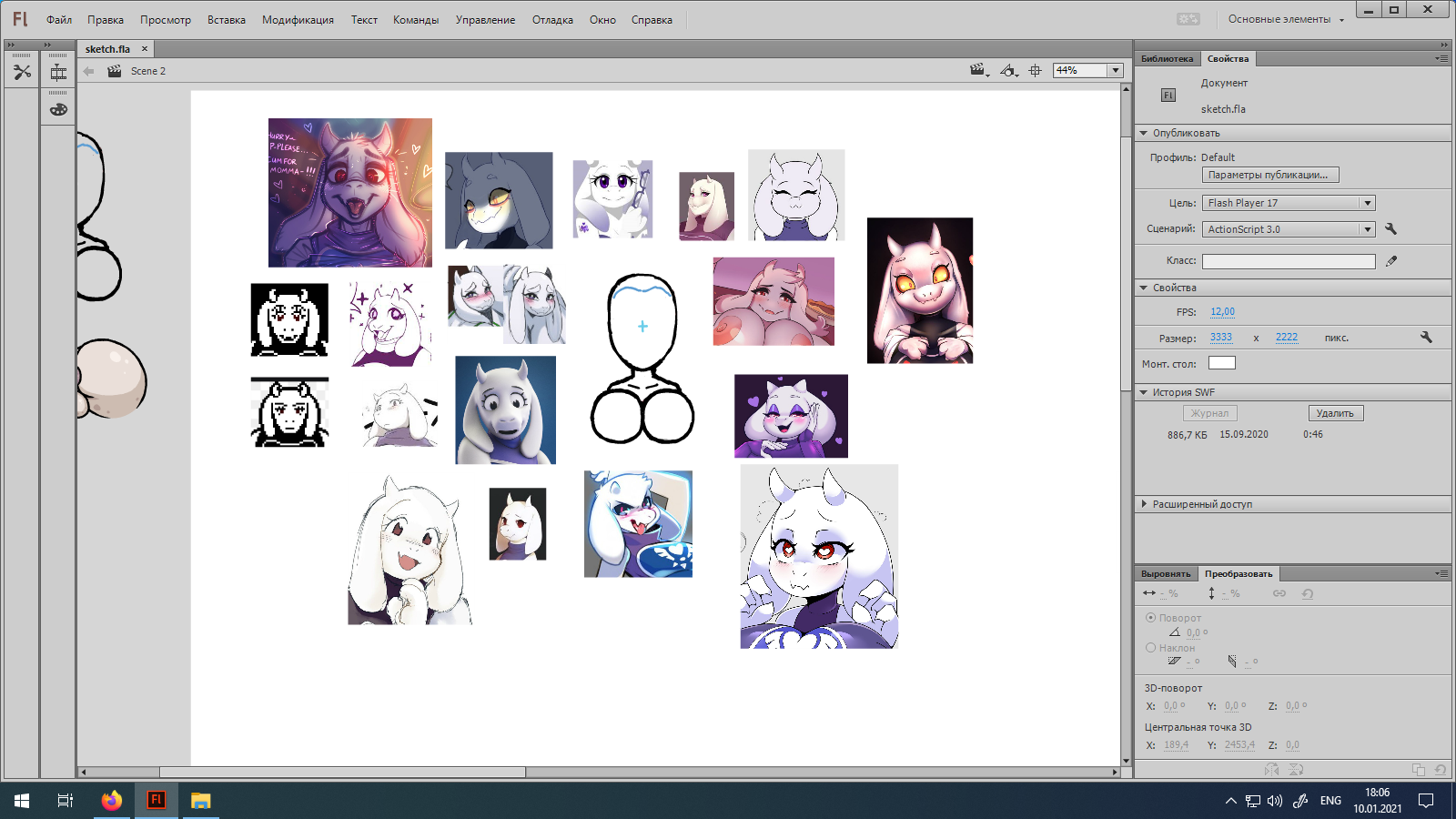Open the Файл menu

(x=59, y=20)
